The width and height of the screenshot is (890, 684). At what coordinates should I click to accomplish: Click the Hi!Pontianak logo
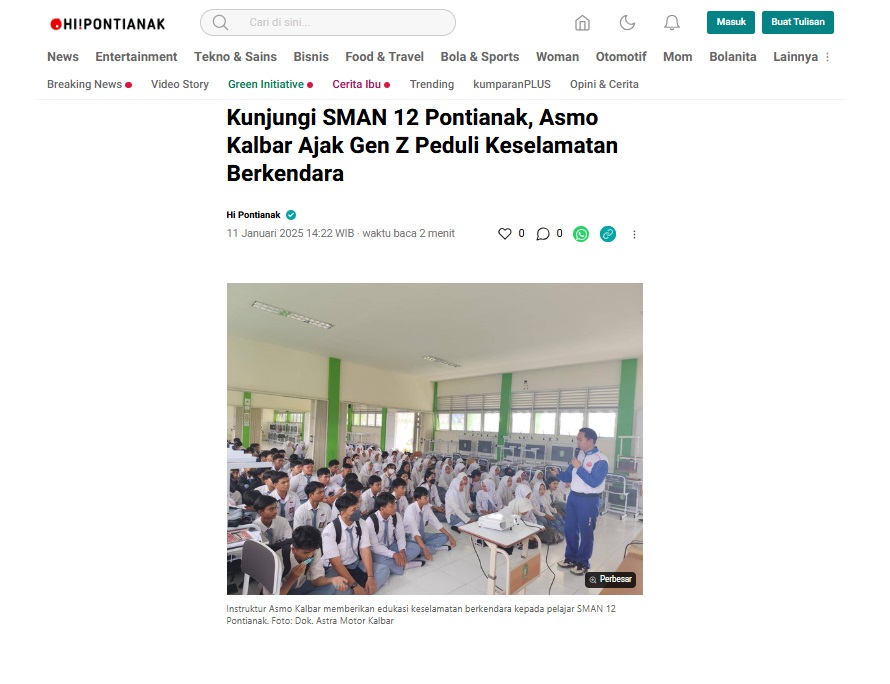click(108, 24)
